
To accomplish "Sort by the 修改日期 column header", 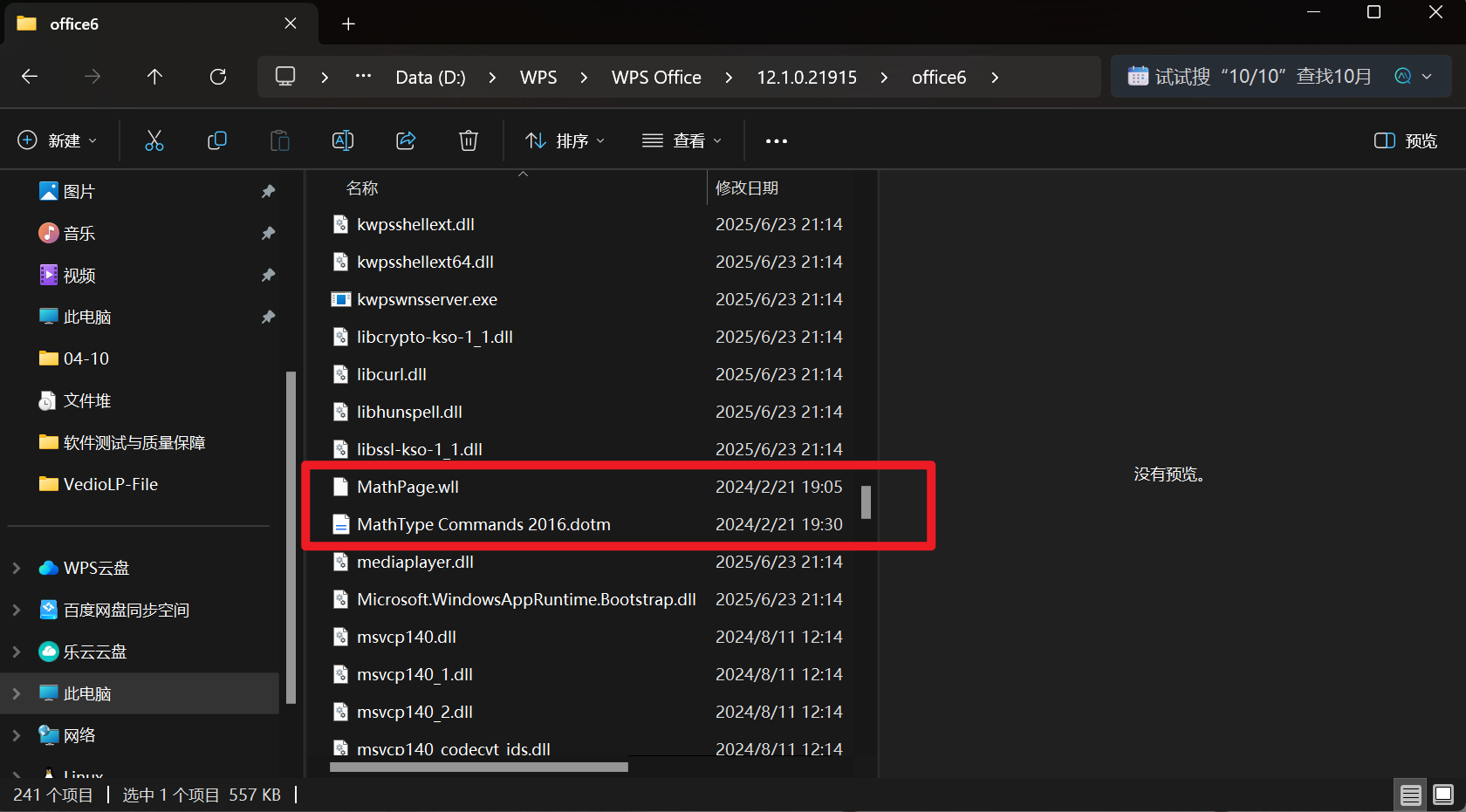I will tap(746, 188).
